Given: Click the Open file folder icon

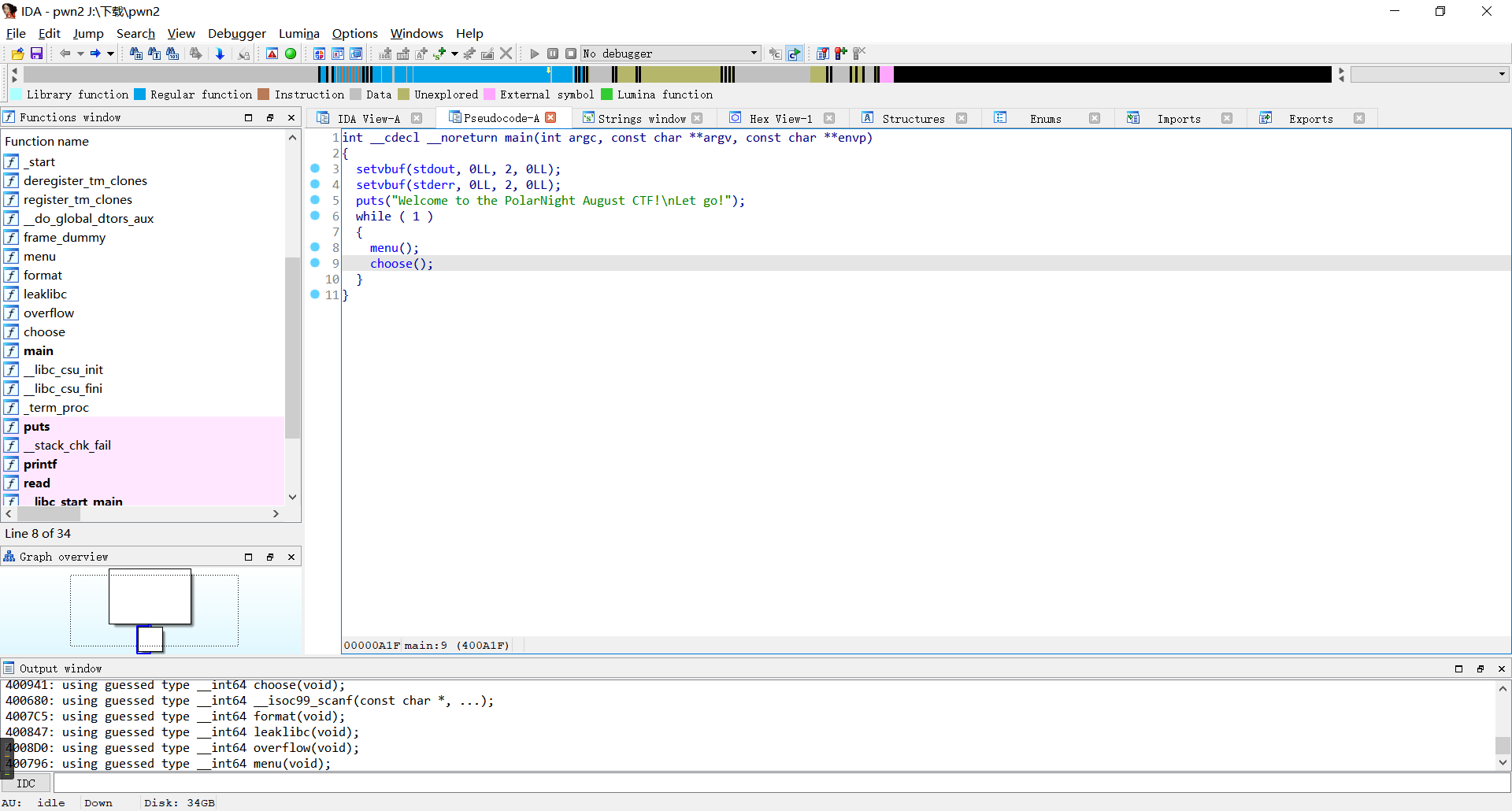Looking at the screenshot, I should [17, 54].
